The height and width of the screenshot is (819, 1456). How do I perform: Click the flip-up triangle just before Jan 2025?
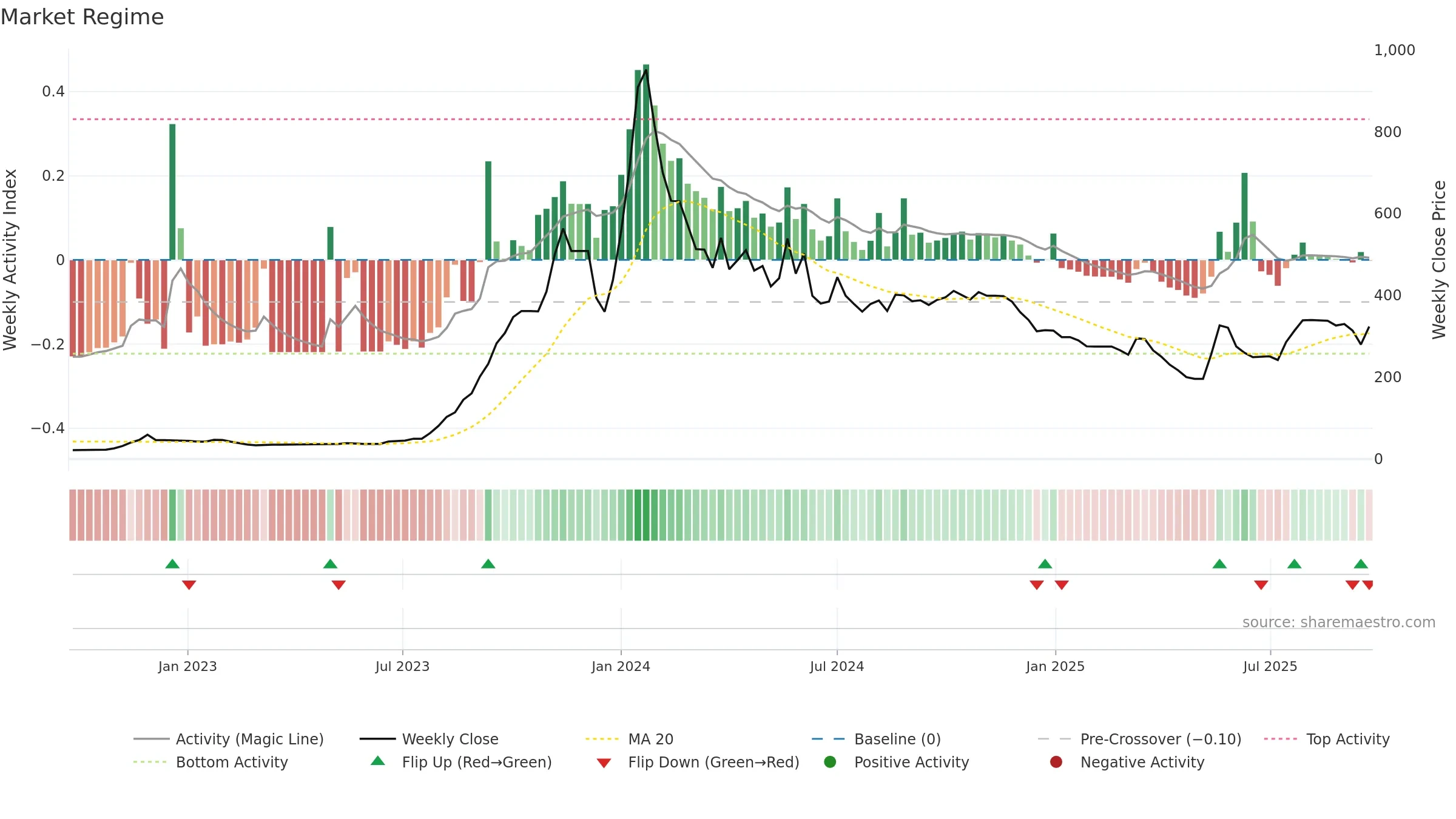[x=1045, y=564]
